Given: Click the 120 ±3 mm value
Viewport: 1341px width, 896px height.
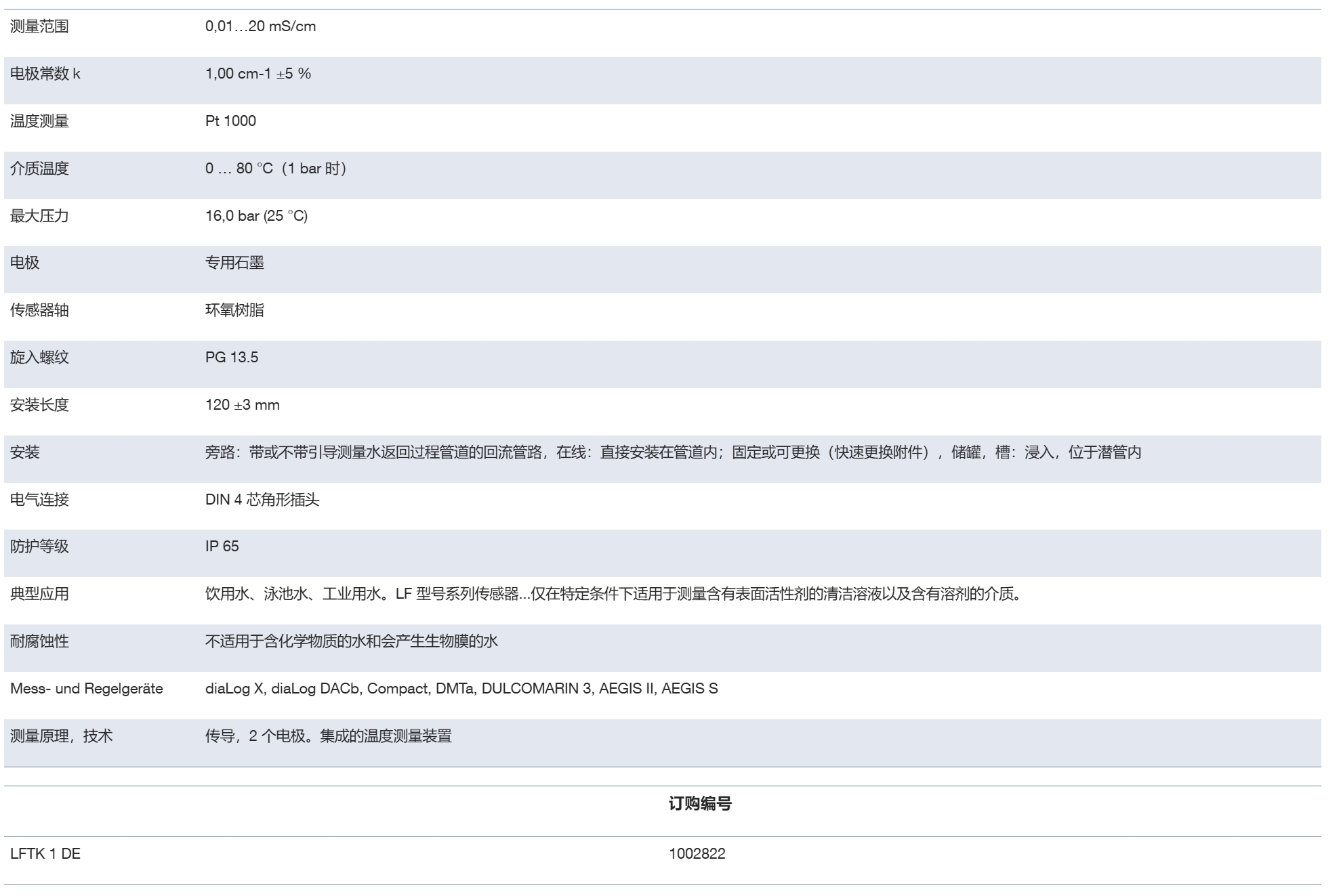Looking at the screenshot, I should (x=243, y=405).
